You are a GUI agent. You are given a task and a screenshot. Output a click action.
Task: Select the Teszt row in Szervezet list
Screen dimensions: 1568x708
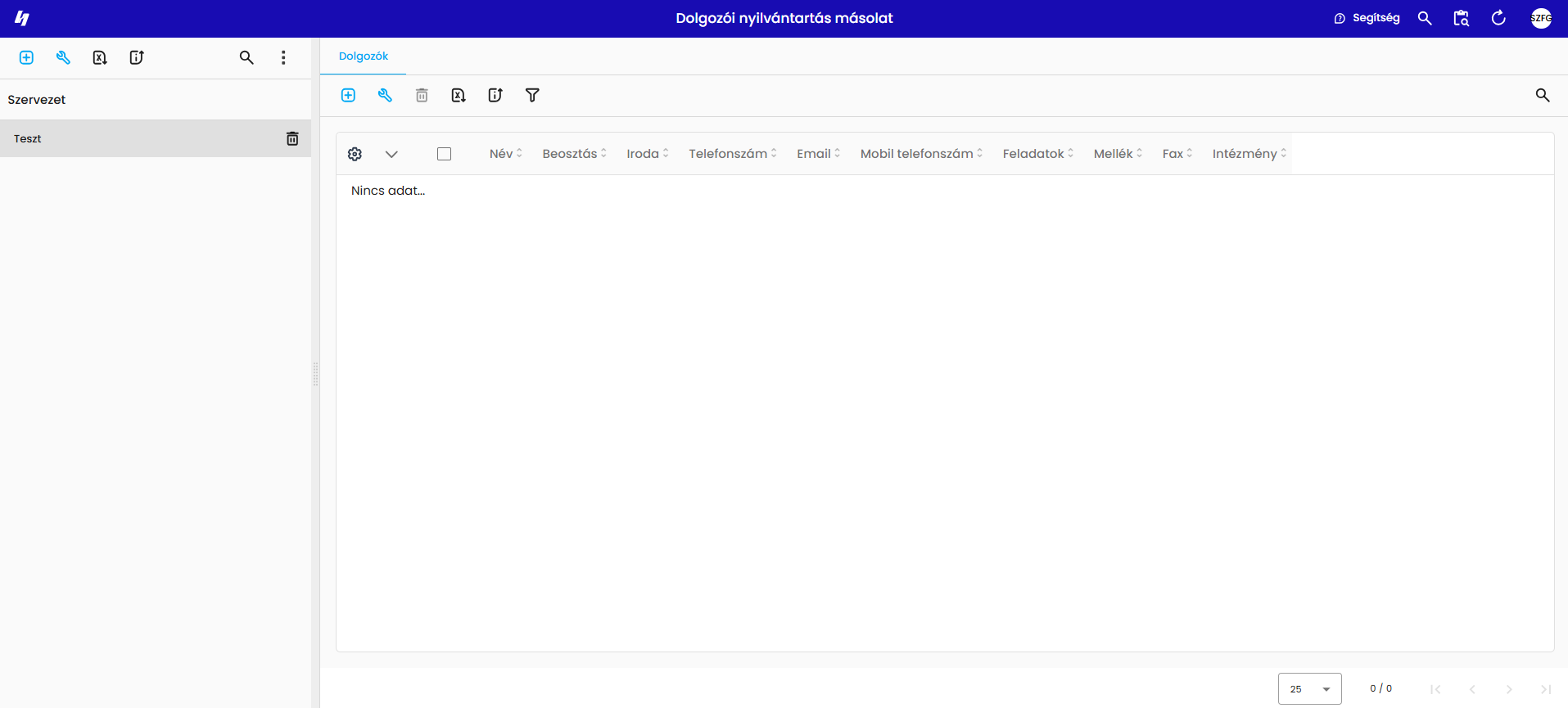point(156,138)
